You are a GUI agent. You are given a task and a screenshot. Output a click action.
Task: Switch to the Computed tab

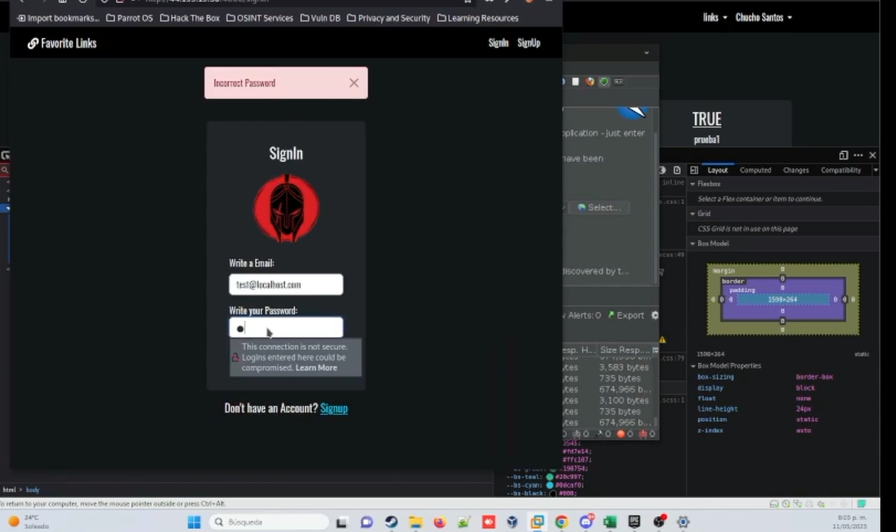(x=755, y=170)
